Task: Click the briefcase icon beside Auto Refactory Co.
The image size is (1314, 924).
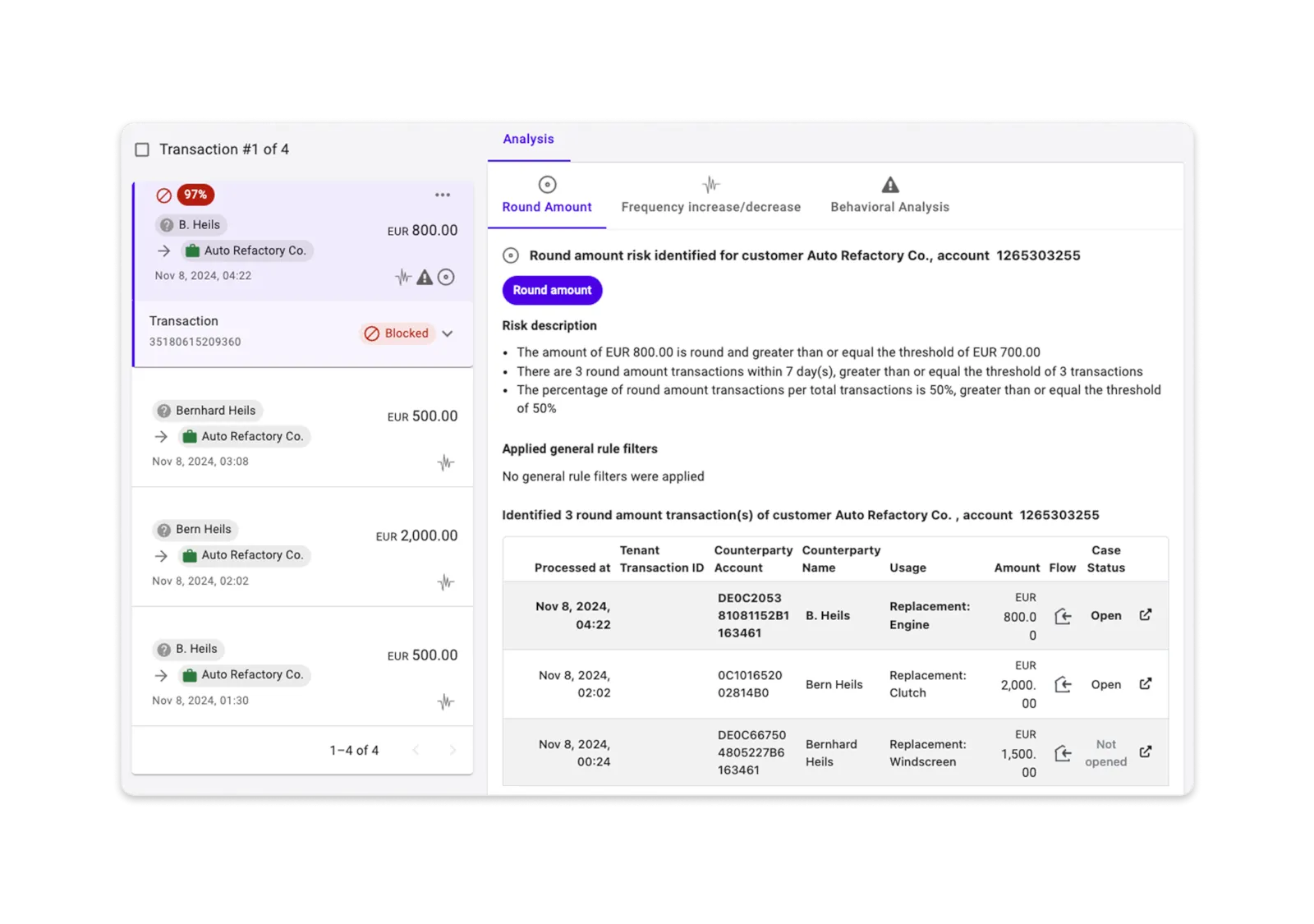Action: [191, 251]
